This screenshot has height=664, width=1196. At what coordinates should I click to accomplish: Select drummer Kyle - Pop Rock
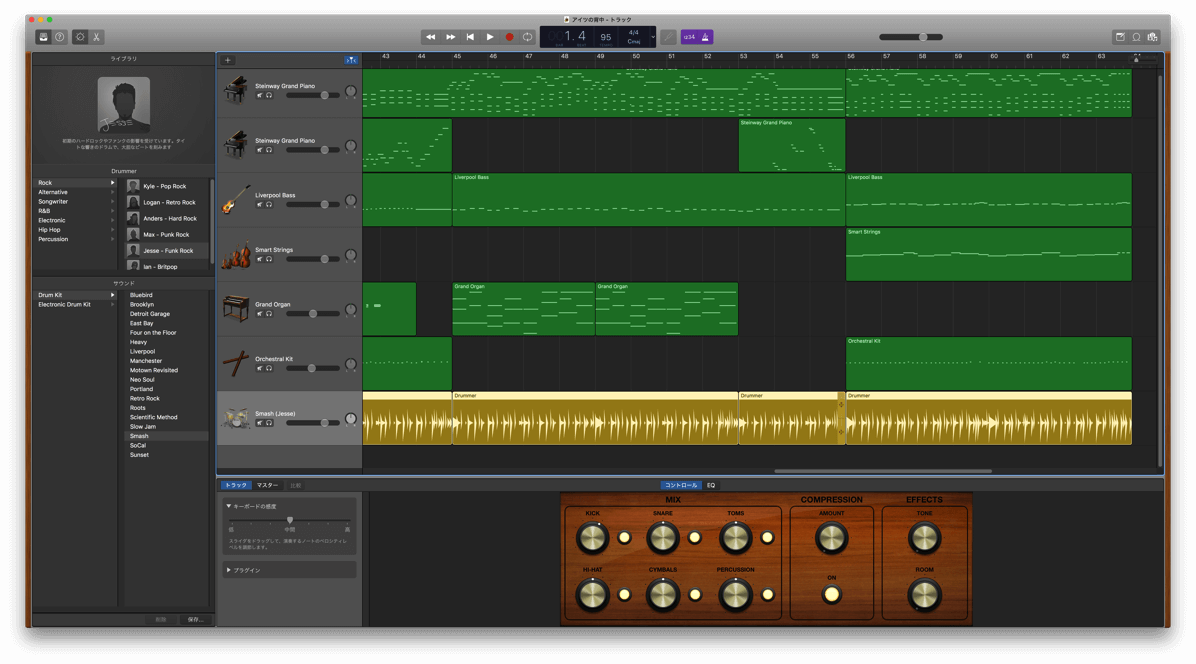click(166, 186)
